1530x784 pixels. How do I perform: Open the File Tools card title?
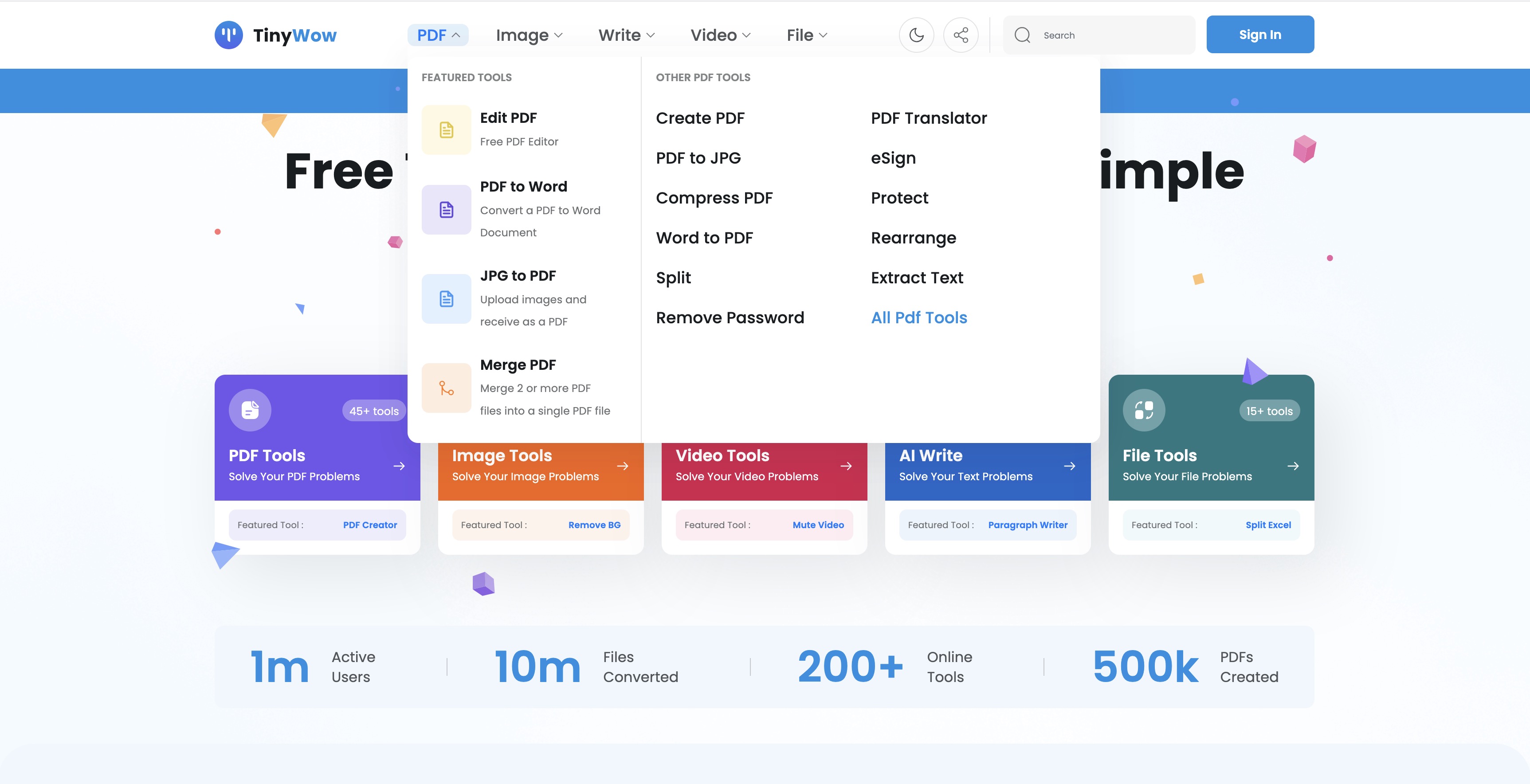tap(1159, 455)
